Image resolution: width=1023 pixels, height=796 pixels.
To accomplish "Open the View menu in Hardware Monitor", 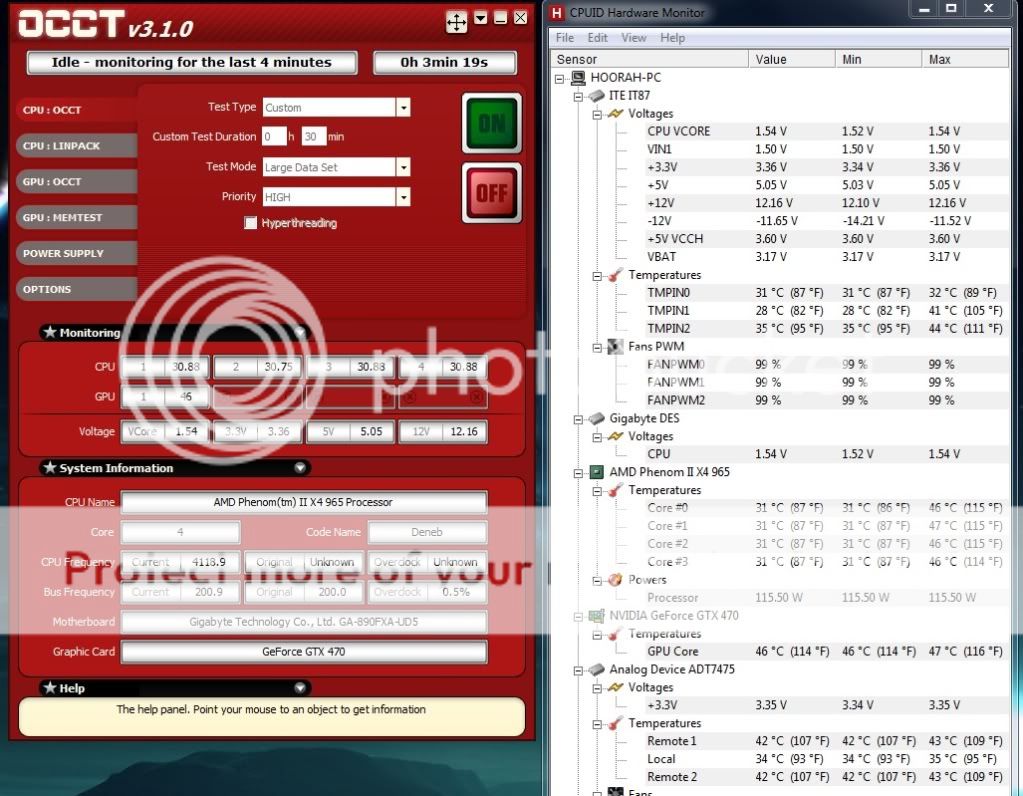I will click(634, 37).
